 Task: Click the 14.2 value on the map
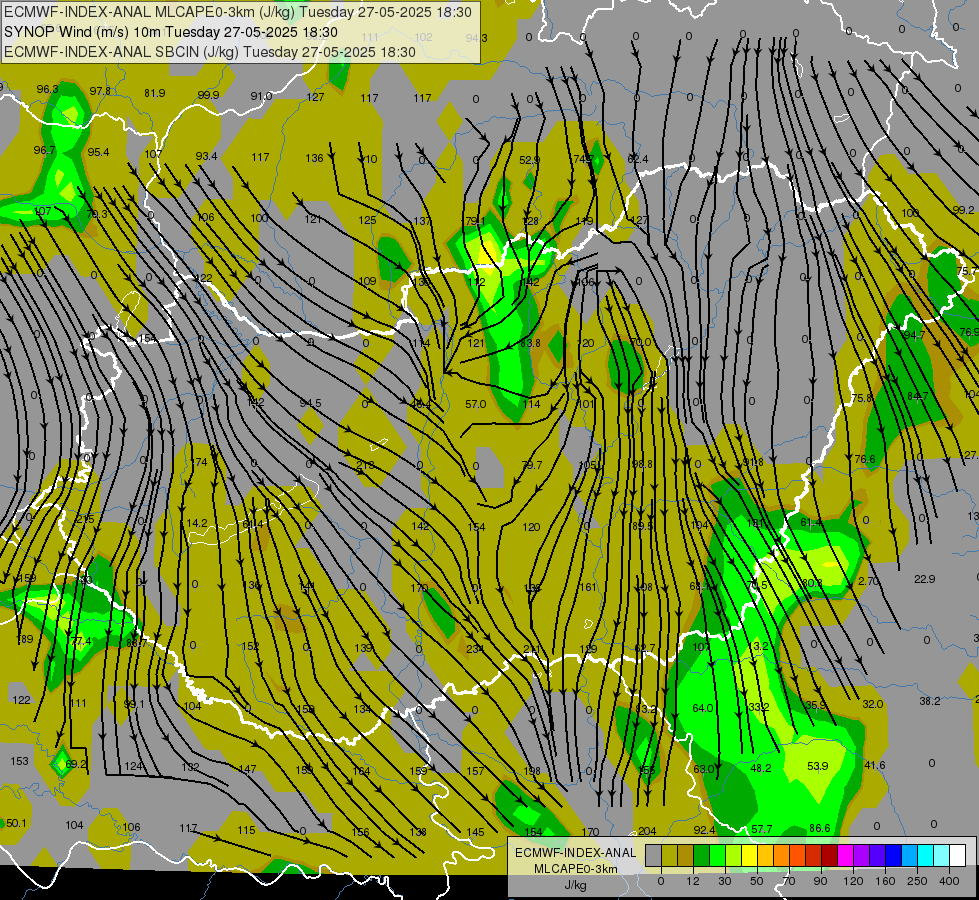pyautogui.click(x=197, y=523)
